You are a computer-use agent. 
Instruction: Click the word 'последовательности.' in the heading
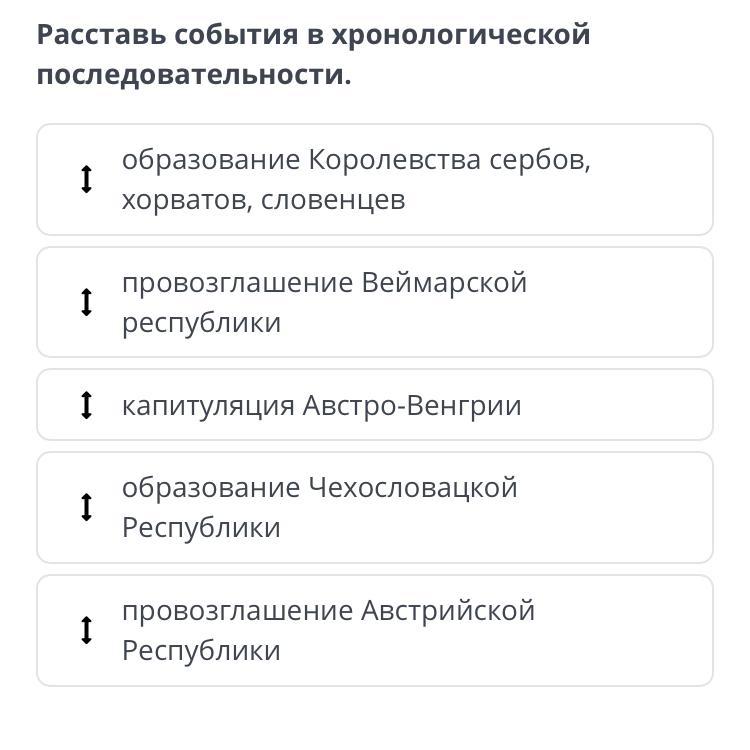pos(194,75)
